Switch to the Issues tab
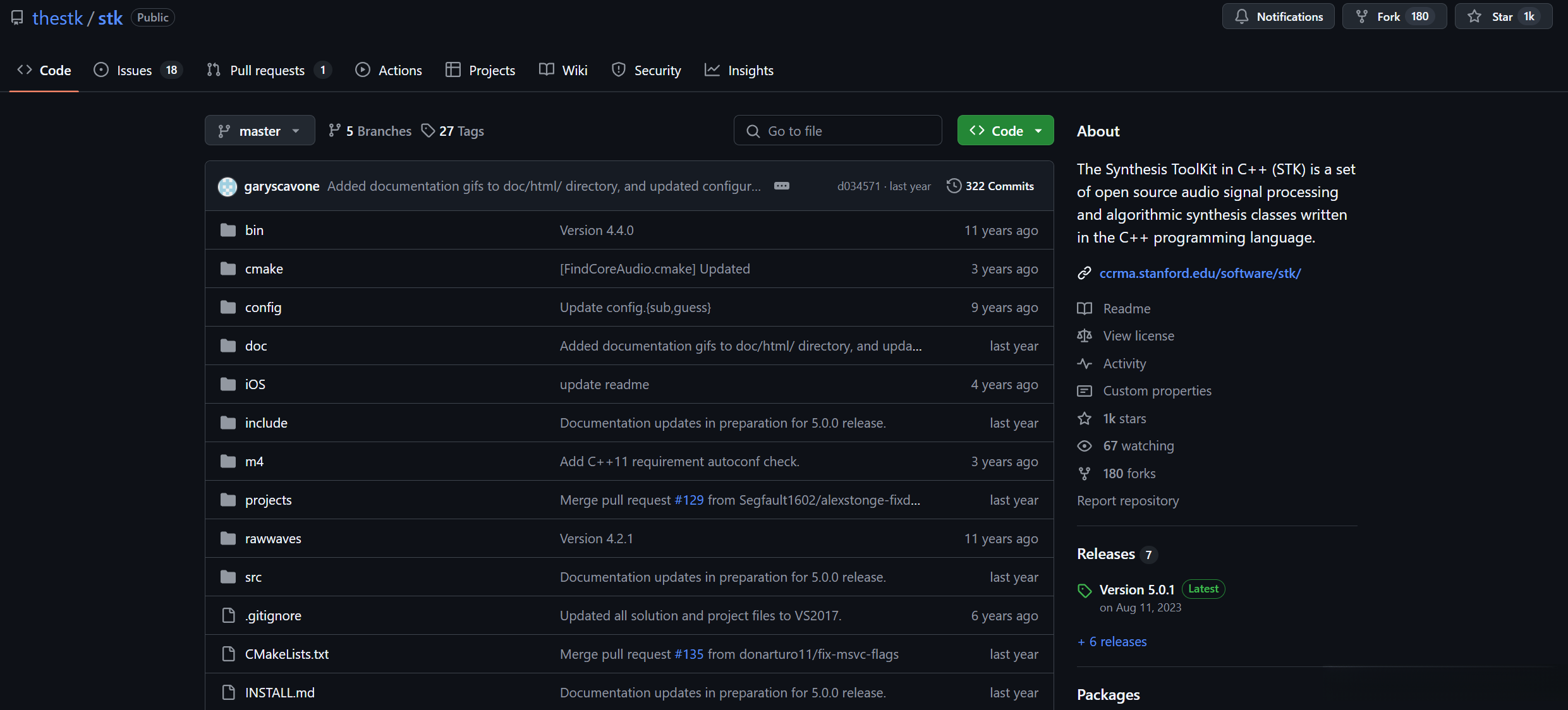Image resolution: width=1568 pixels, height=710 pixels. pos(135,70)
